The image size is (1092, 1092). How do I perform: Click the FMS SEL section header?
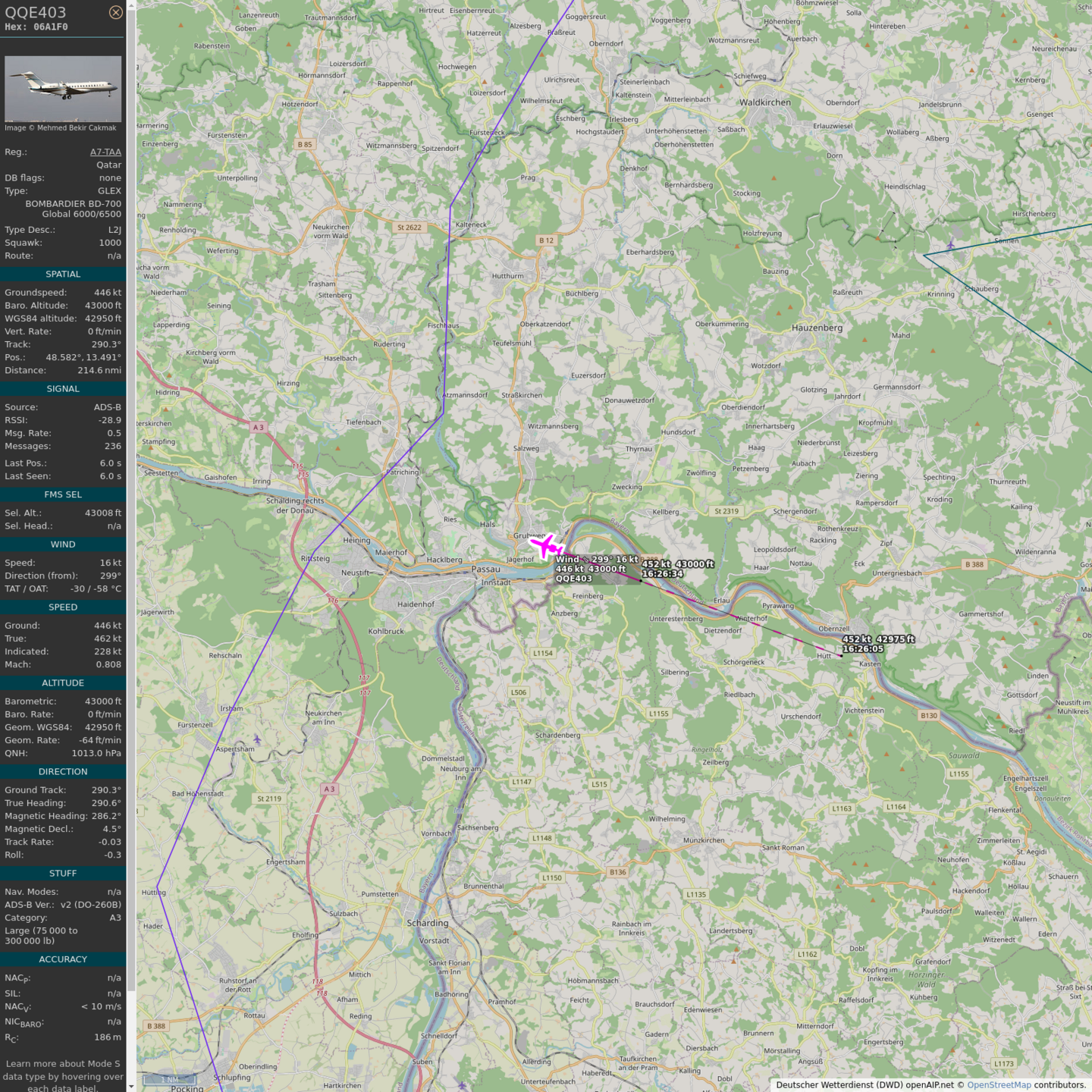point(63,494)
